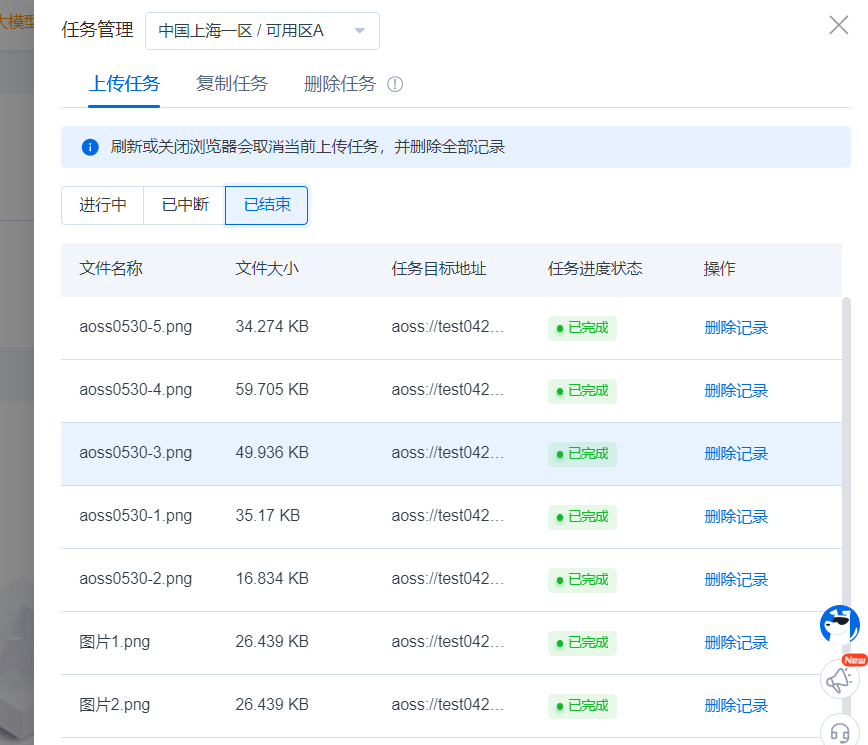The height and width of the screenshot is (745, 868).
Task: Open the megaphone announcements icon
Action: 839,679
